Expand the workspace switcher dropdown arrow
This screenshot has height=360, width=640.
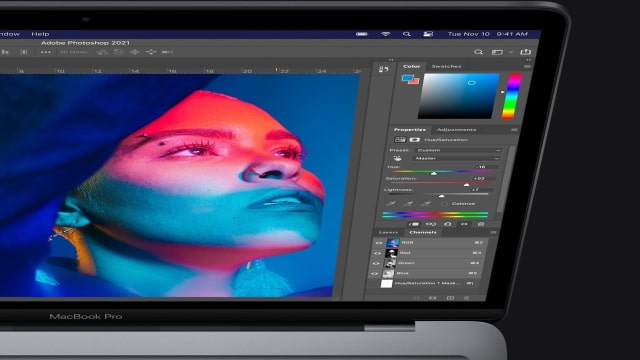click(x=511, y=52)
